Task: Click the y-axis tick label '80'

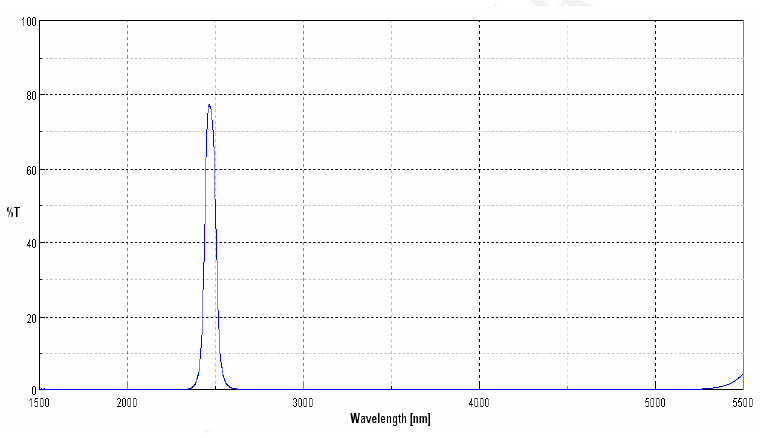Action: coord(31,96)
